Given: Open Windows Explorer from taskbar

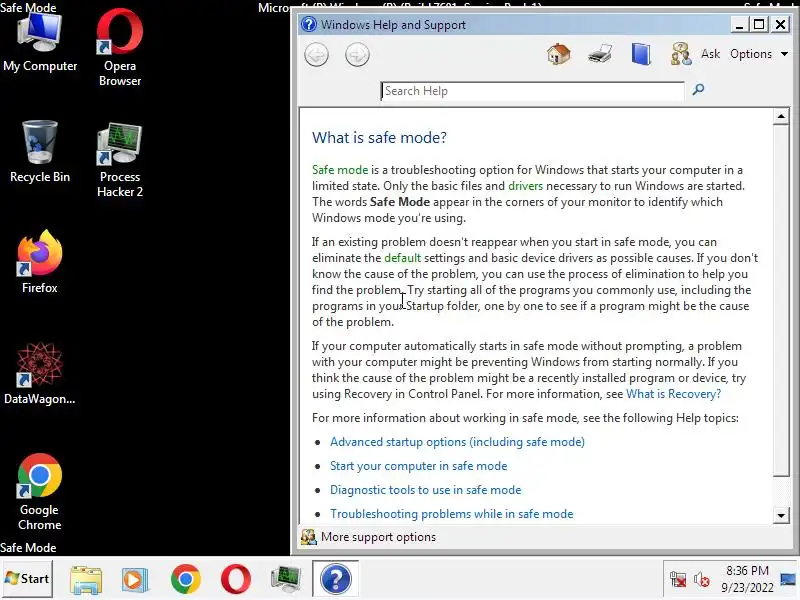Looking at the screenshot, I should point(86,579).
